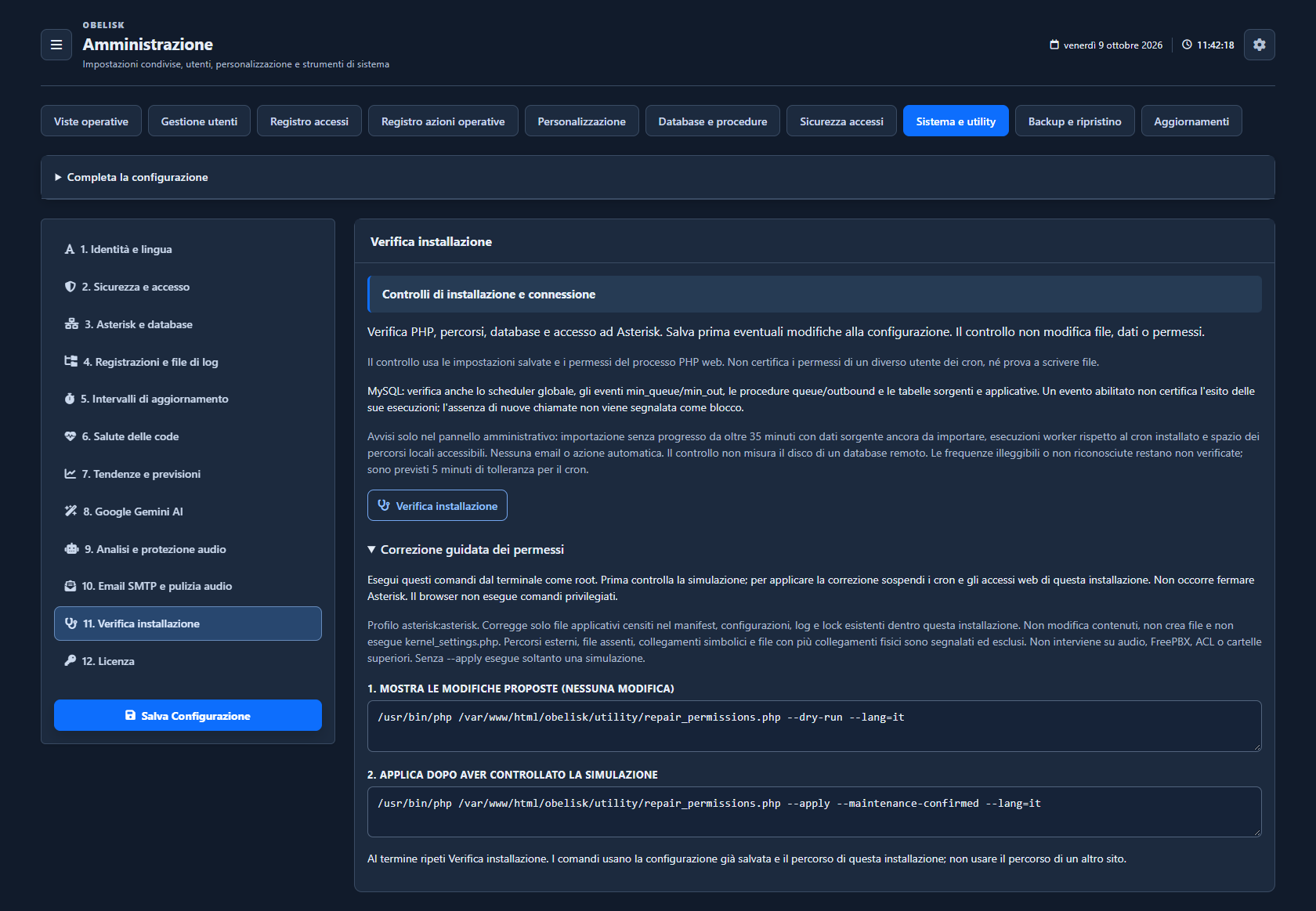Click the key icon of Licenza
The height and width of the screenshot is (911, 1316).
coord(70,660)
